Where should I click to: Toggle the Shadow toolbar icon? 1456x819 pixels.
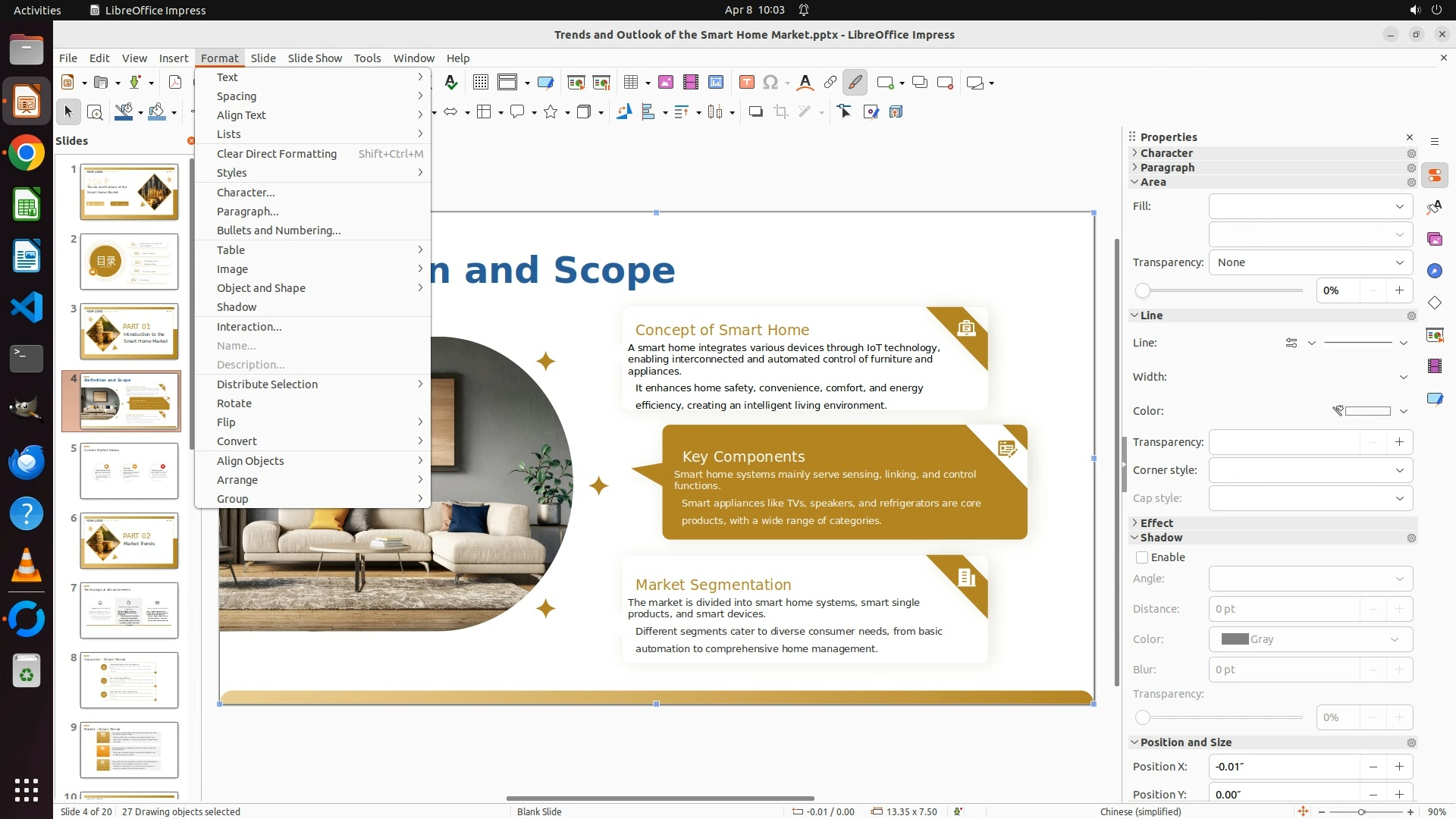[755, 112]
